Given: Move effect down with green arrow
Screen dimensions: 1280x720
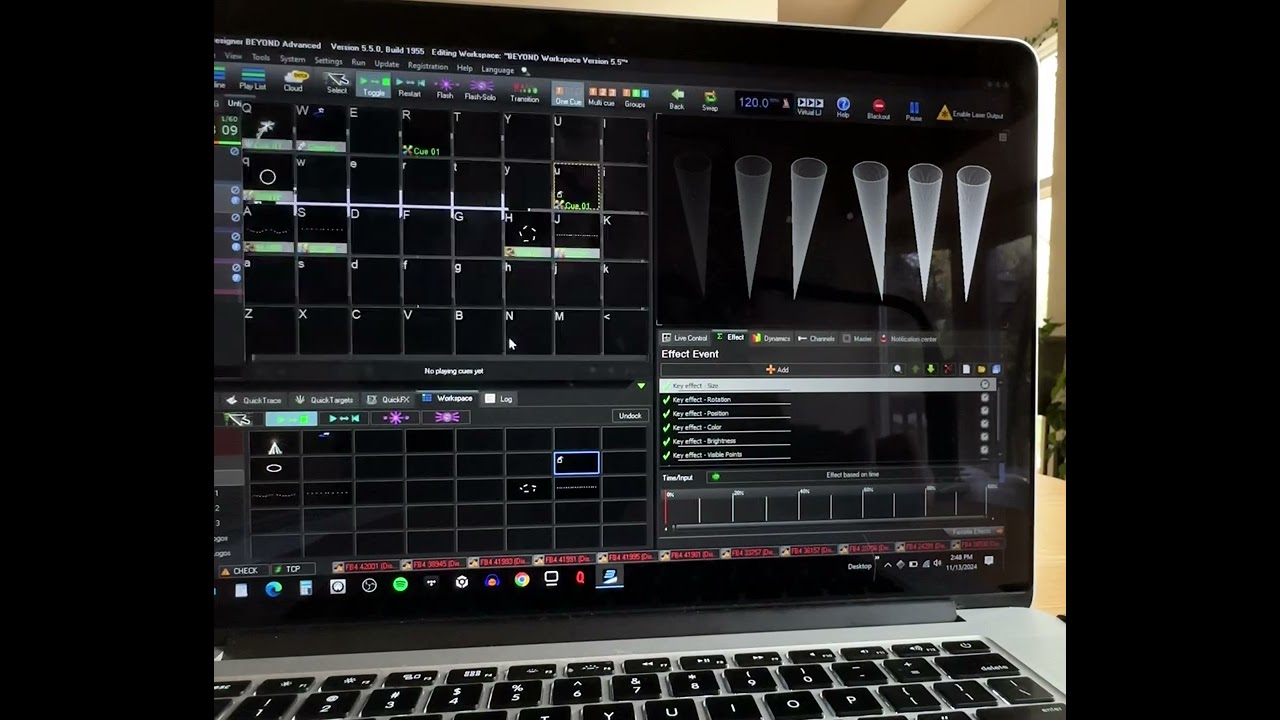Looking at the screenshot, I should click(x=931, y=369).
